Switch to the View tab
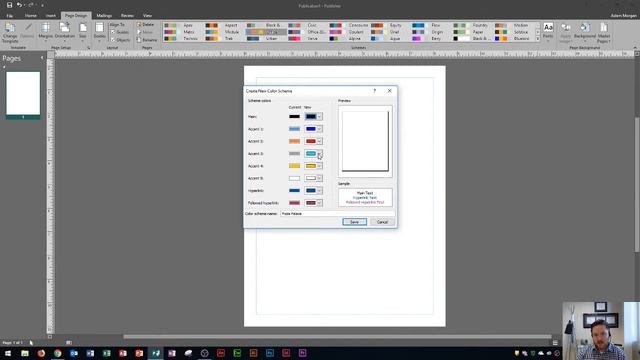 tap(147, 16)
